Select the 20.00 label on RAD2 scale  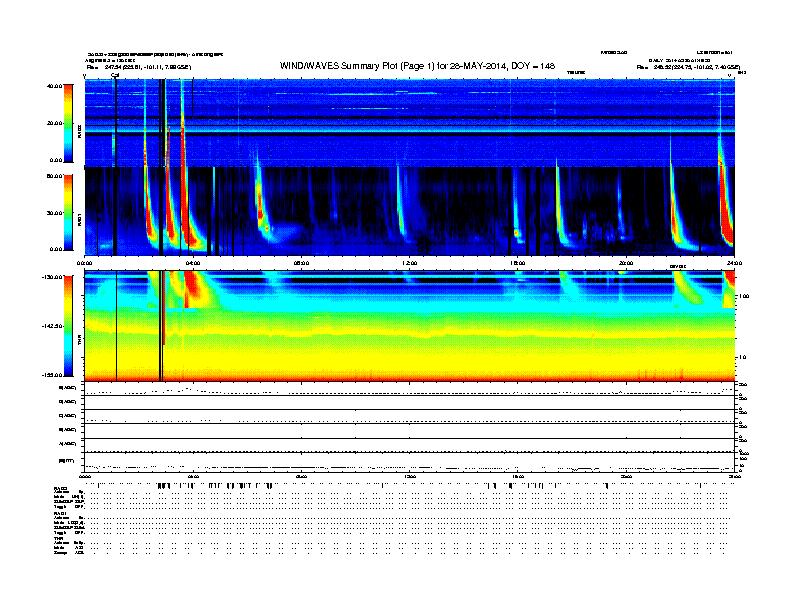click(x=54, y=123)
